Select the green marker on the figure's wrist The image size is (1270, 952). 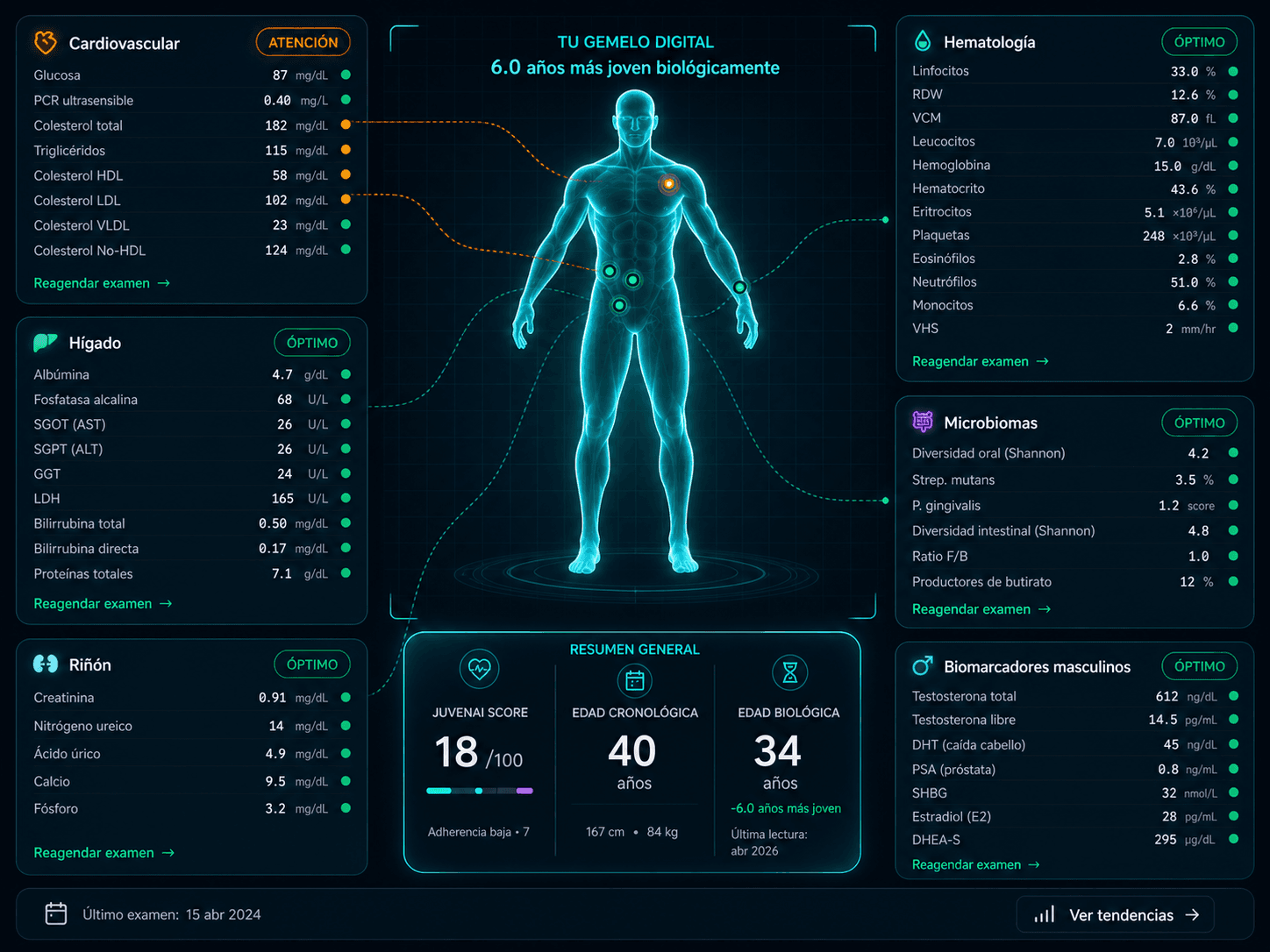pyautogui.click(x=739, y=287)
